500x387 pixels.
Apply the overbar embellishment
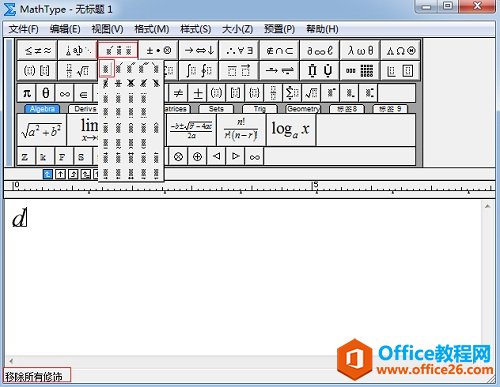[106, 127]
